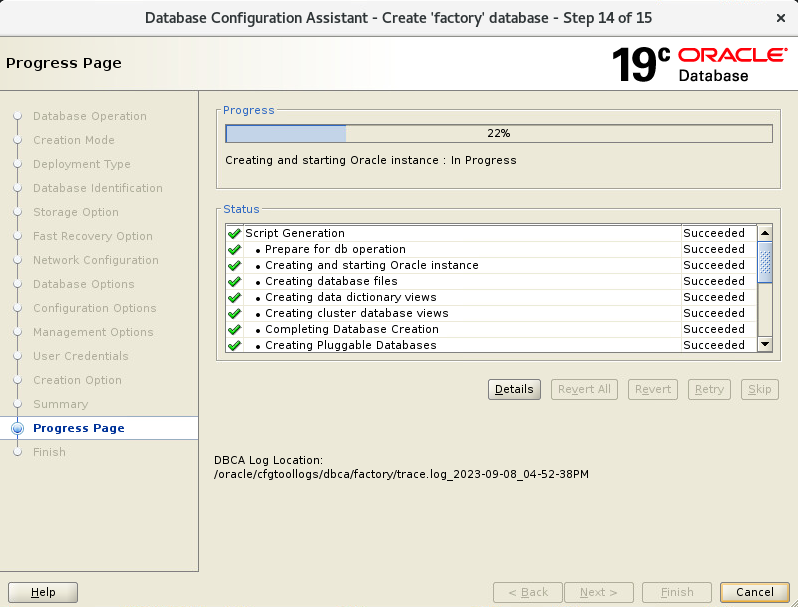Click Creating Pluggable Databases text

[x=351, y=345]
